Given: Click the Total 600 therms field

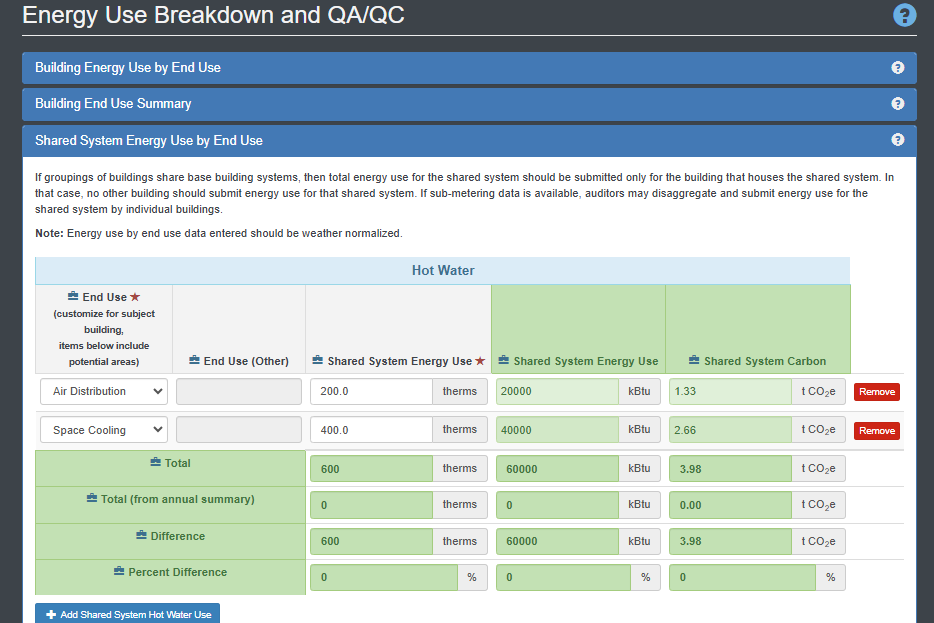Looking at the screenshot, I should pos(371,469).
